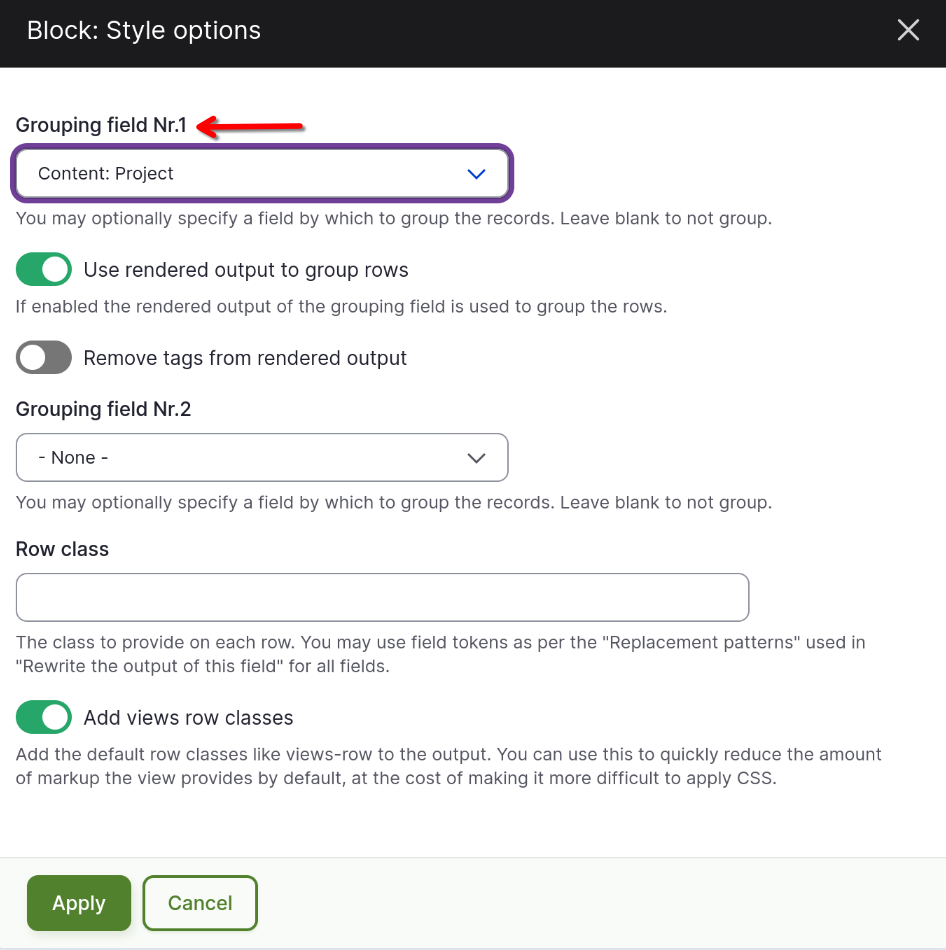Cancel the style options changes
Screen dimensions: 946x950
200,903
